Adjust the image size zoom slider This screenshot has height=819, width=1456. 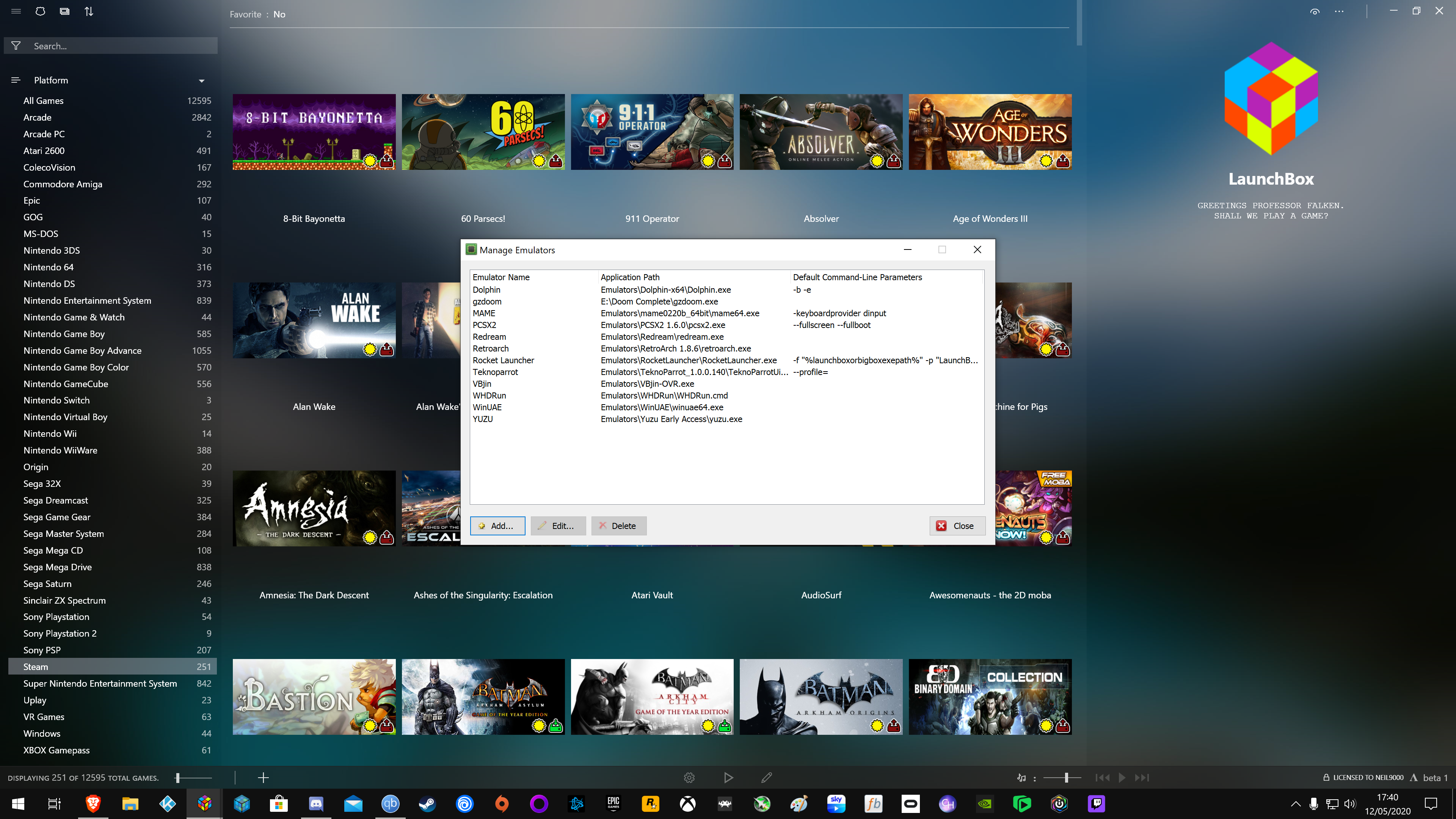pos(194,778)
